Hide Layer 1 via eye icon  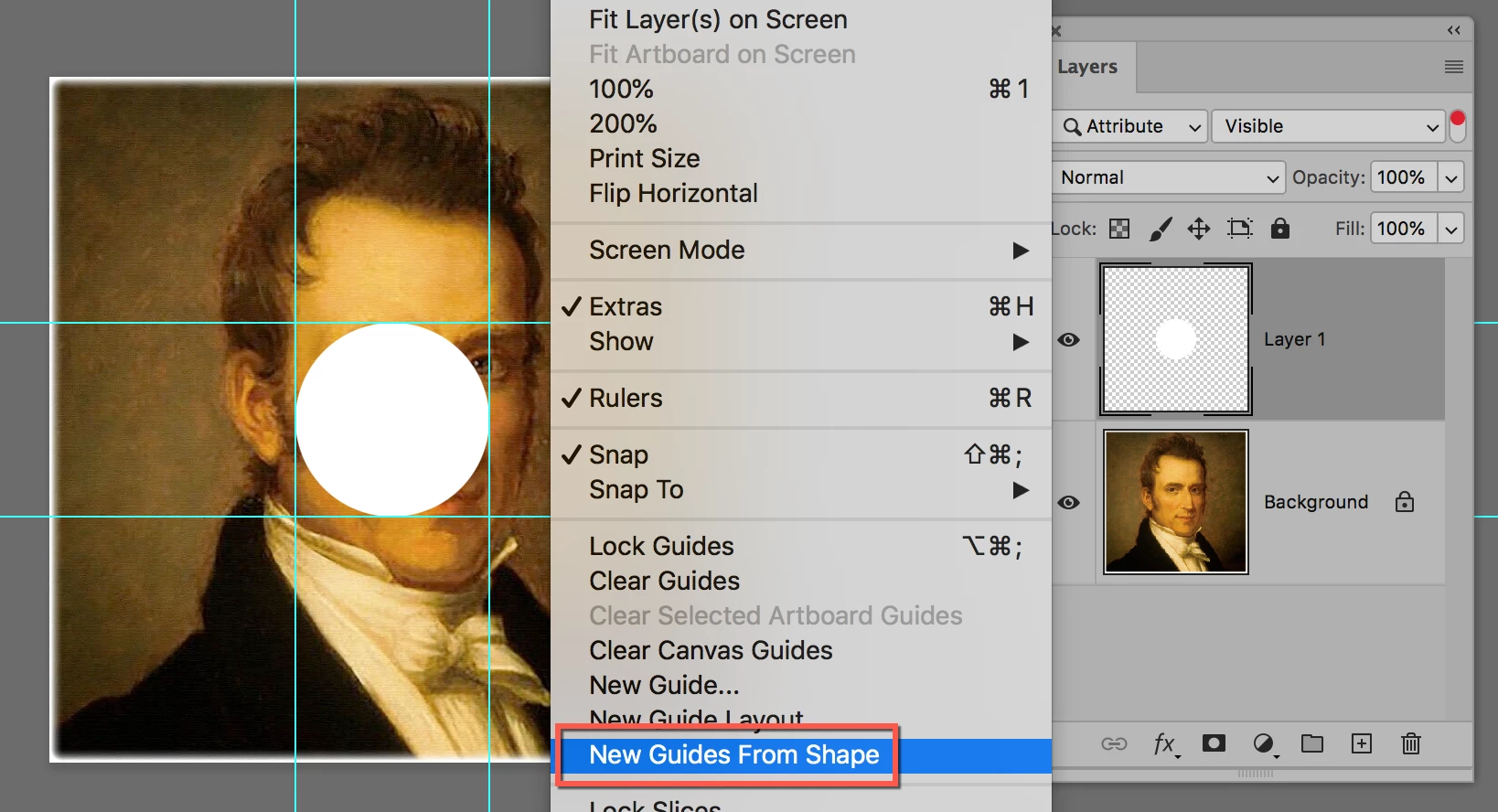click(1068, 339)
